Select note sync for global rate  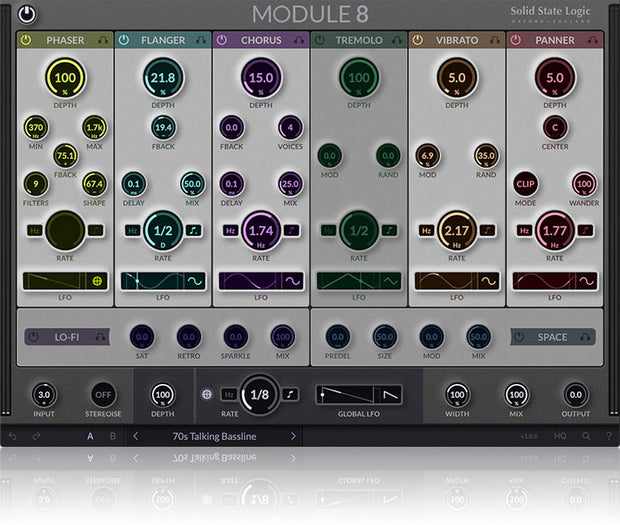click(290, 394)
